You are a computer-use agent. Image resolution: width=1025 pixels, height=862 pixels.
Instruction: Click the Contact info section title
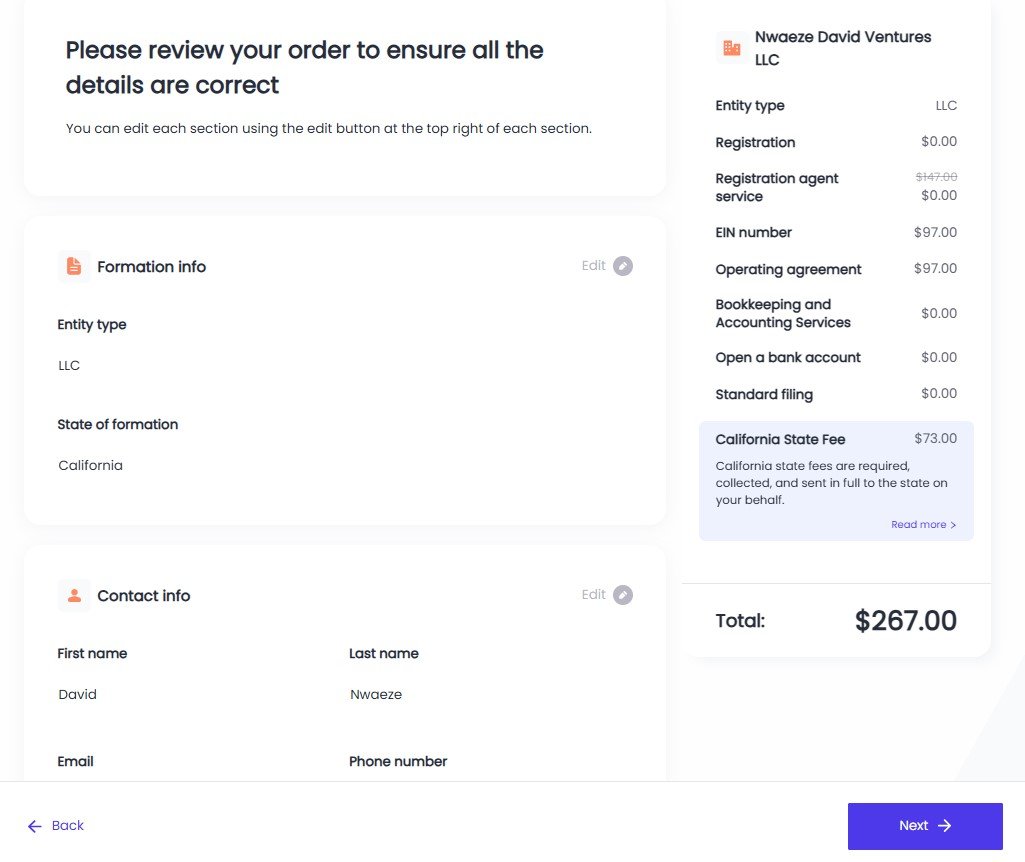144,595
